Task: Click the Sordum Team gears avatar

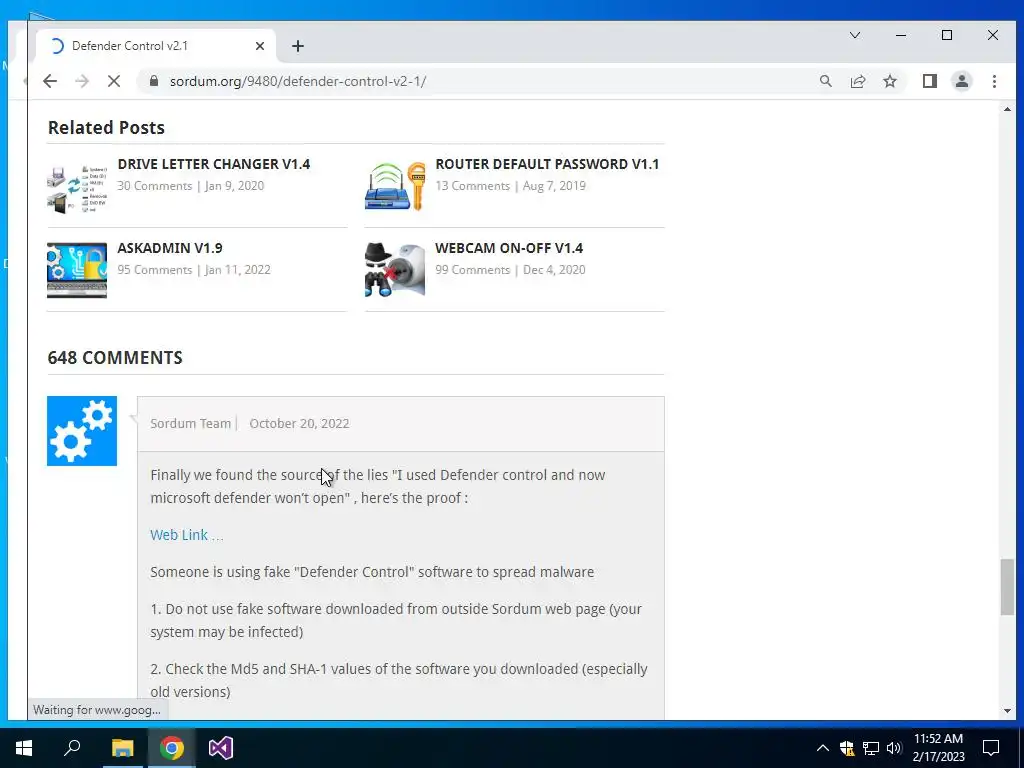Action: pyautogui.click(x=82, y=431)
